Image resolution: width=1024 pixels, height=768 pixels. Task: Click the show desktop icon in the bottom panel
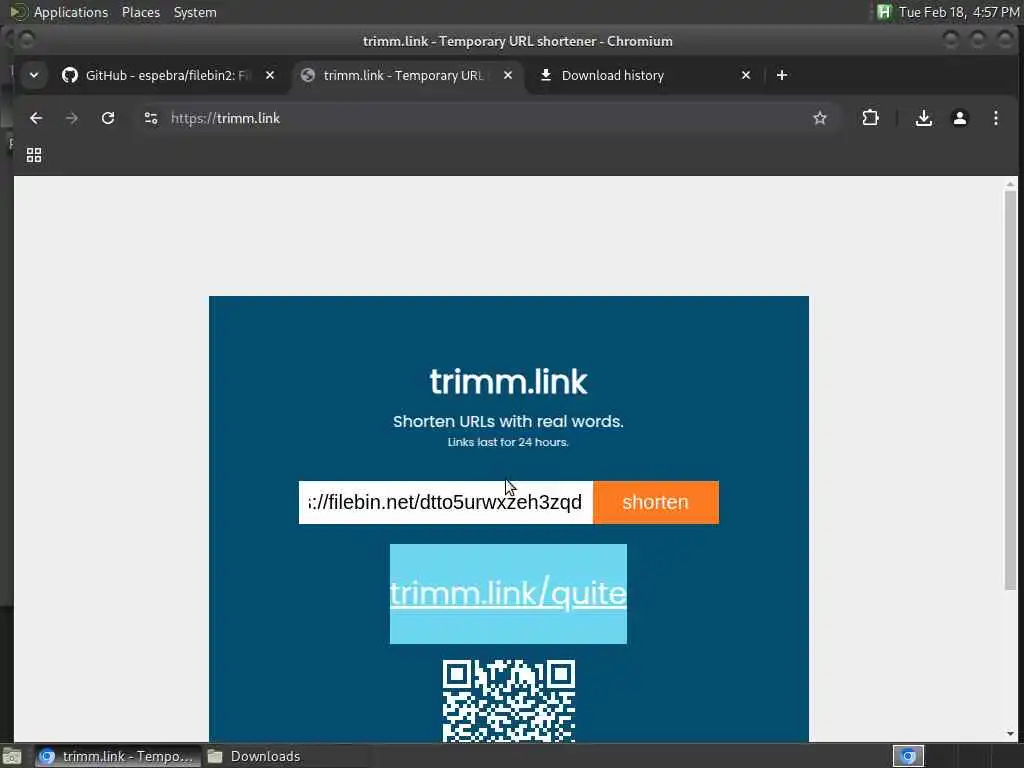[x=12, y=757]
